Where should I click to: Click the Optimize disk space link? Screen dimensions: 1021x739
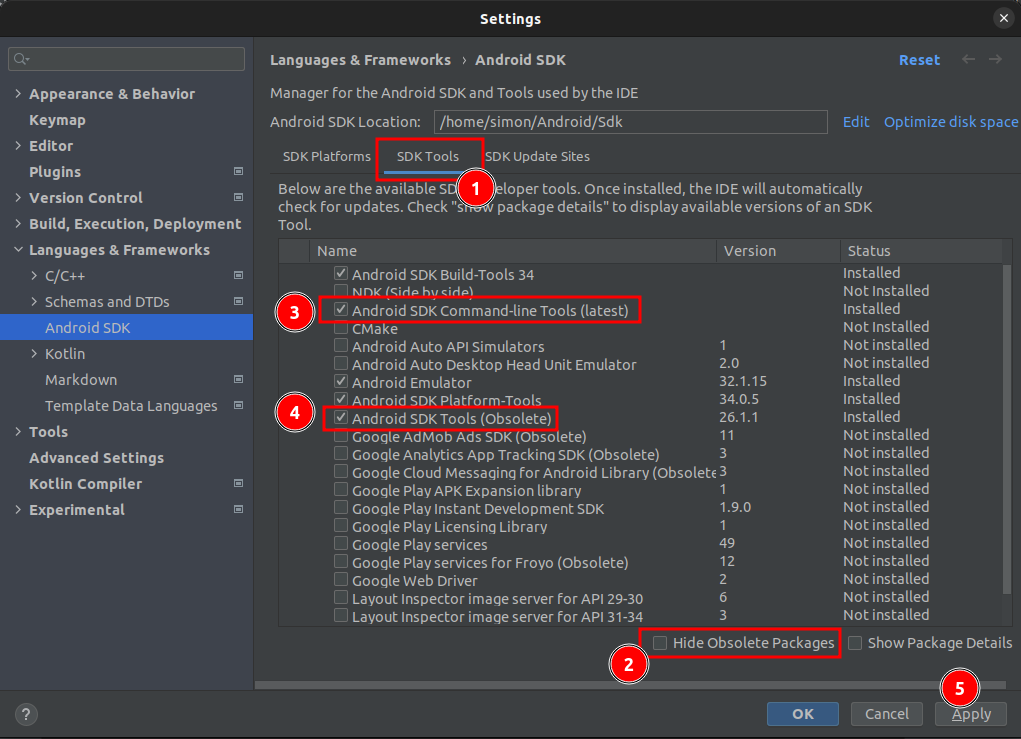[x=950, y=122]
